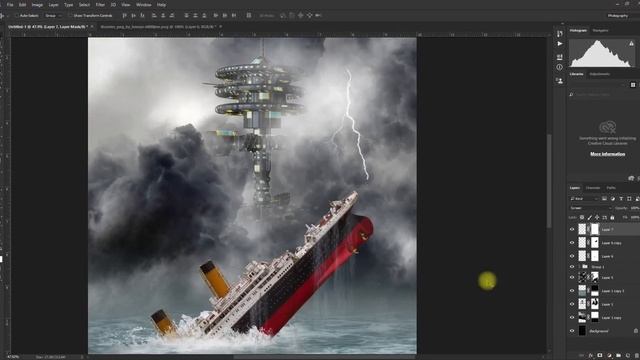Toggle visibility of Layer 6
The image size is (640, 360).
[x=572, y=256]
